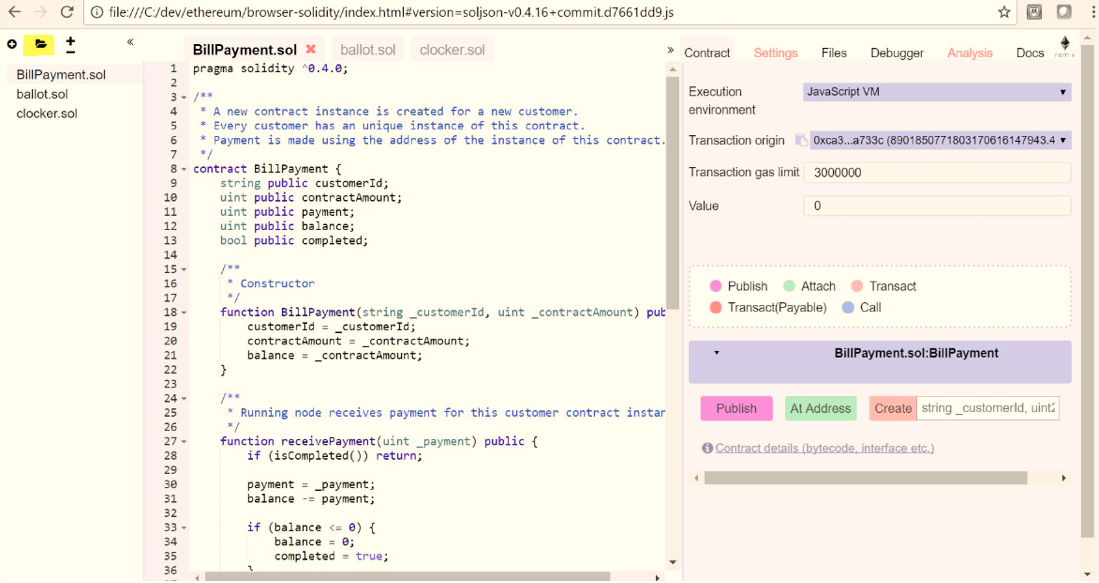Close the BillPayment.sol tab with red X
The width and height of the screenshot is (1099, 583).
coord(311,50)
